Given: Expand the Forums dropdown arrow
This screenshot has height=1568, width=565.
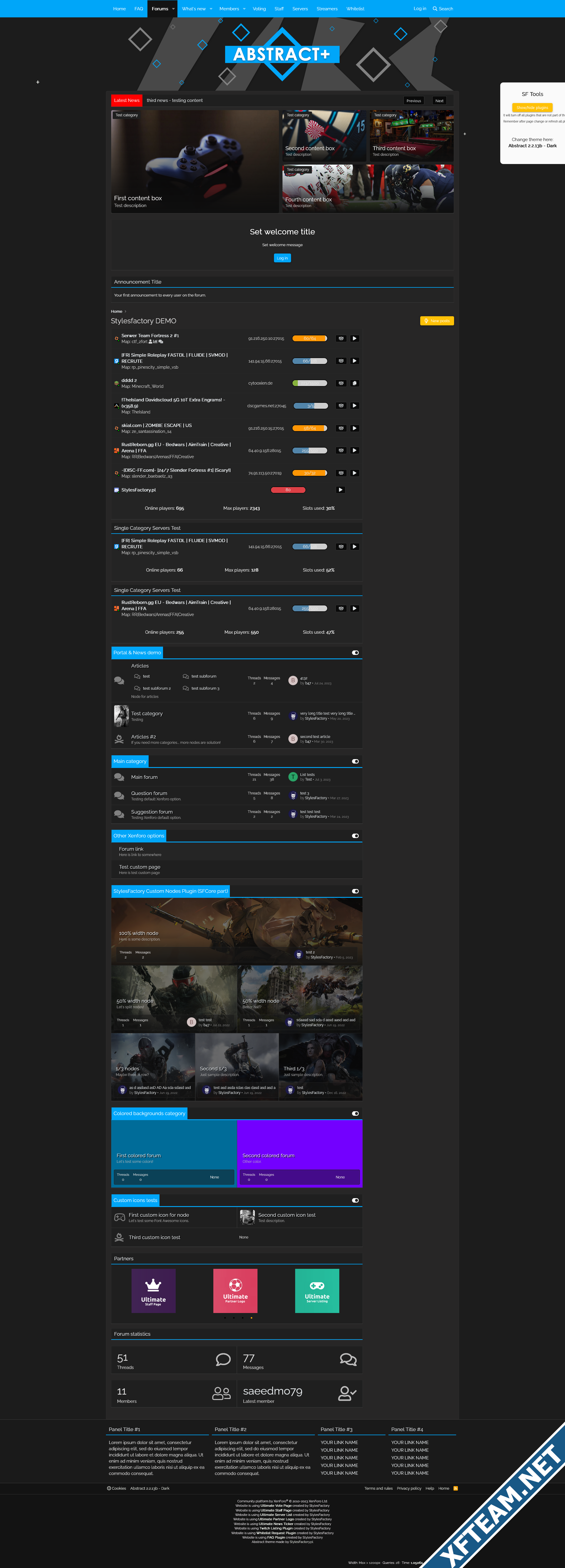Looking at the screenshot, I should (x=173, y=9).
